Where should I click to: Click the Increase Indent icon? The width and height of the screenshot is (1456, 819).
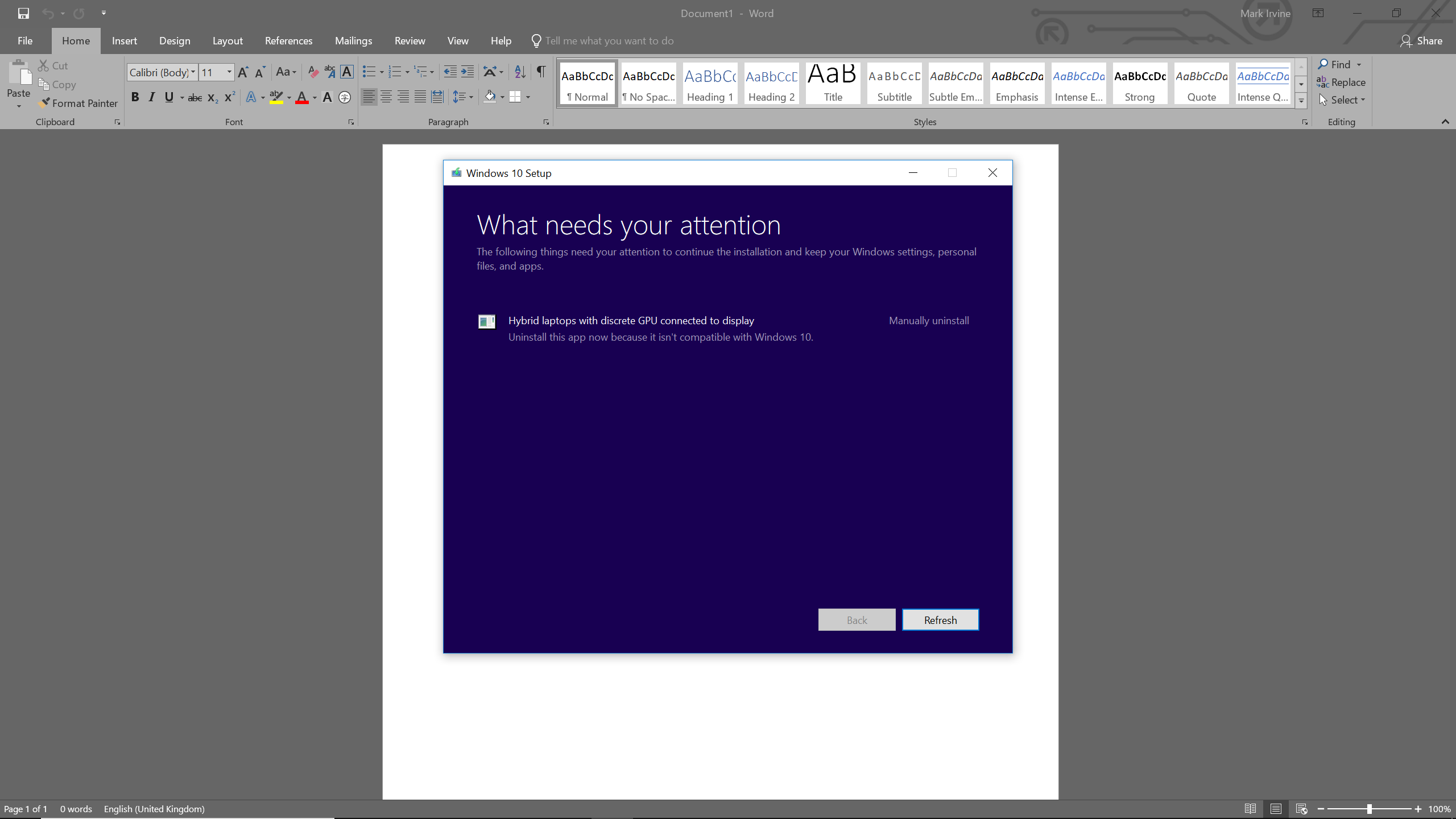pyautogui.click(x=468, y=72)
